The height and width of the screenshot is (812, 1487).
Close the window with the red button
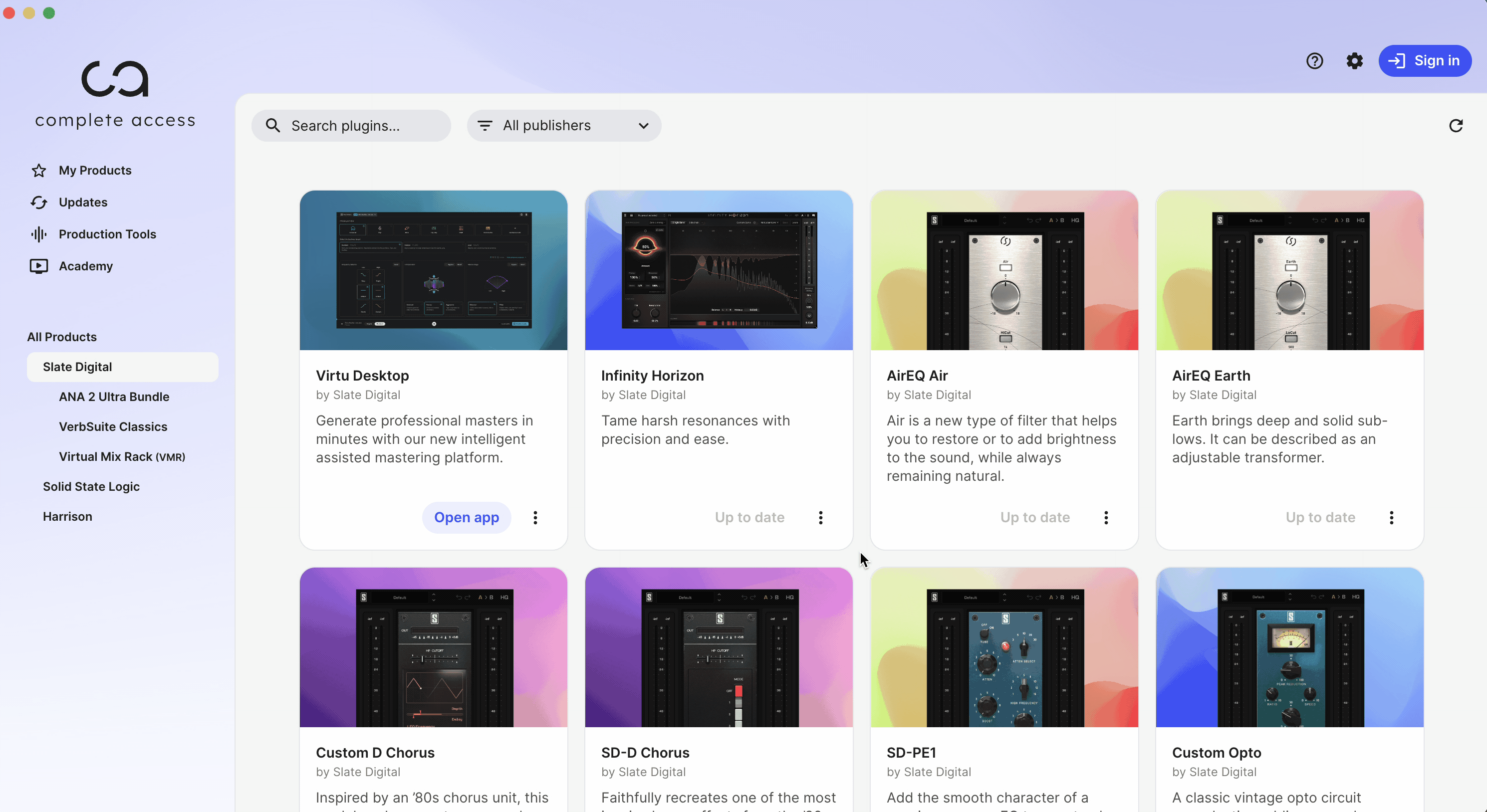[x=9, y=12]
